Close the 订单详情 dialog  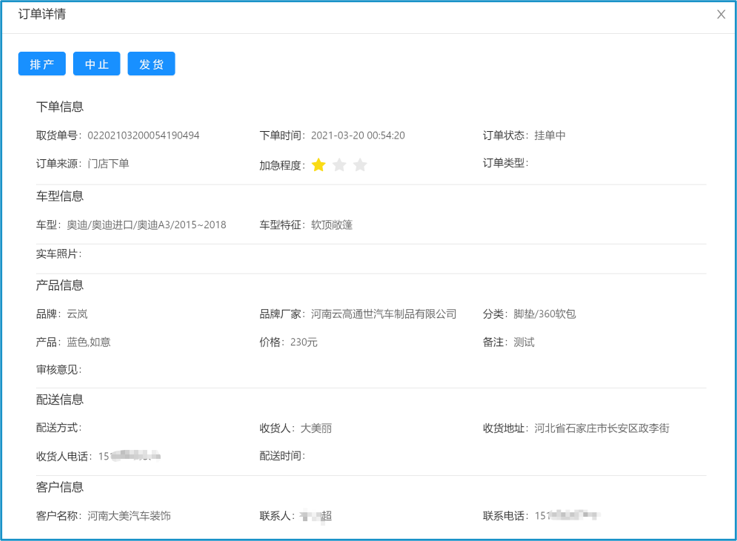coord(721,14)
